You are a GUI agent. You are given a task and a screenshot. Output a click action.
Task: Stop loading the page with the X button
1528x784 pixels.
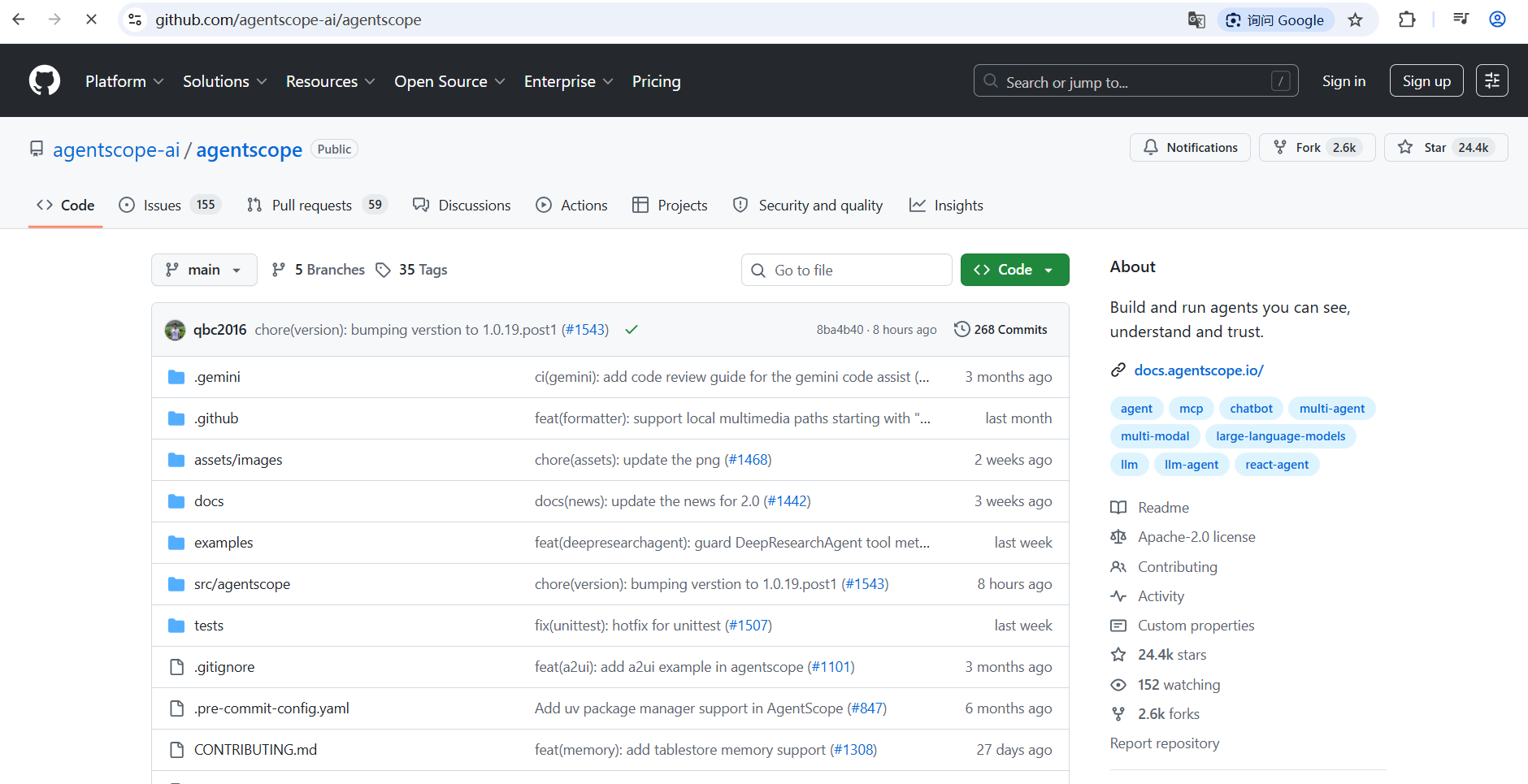pyautogui.click(x=91, y=19)
